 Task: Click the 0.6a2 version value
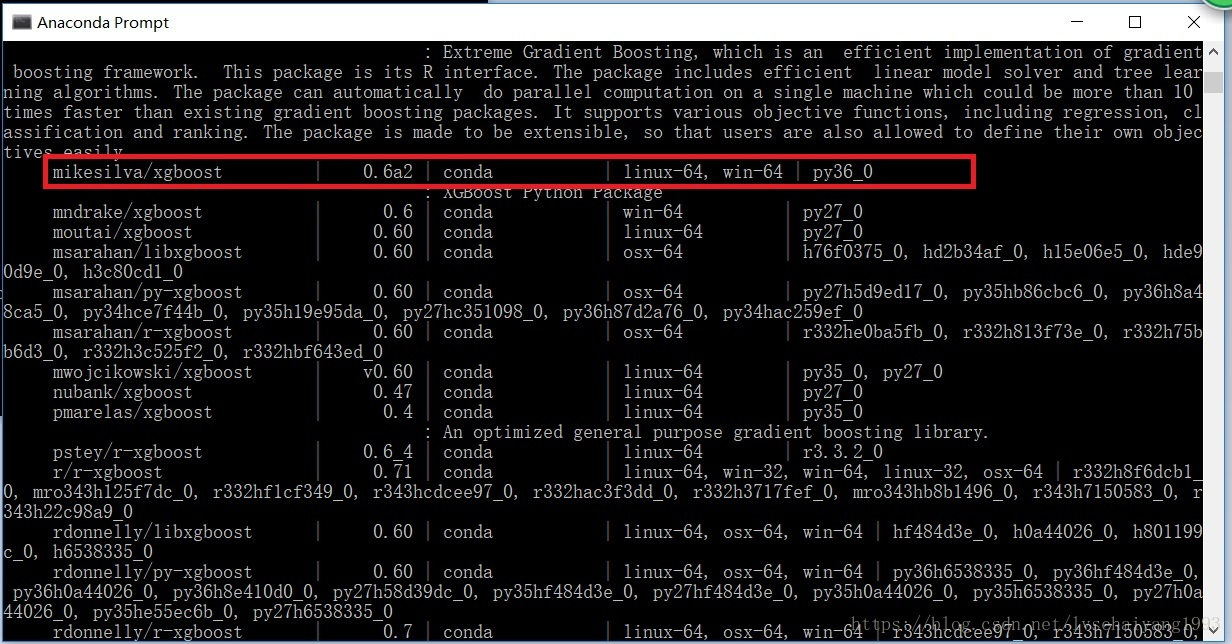click(388, 172)
